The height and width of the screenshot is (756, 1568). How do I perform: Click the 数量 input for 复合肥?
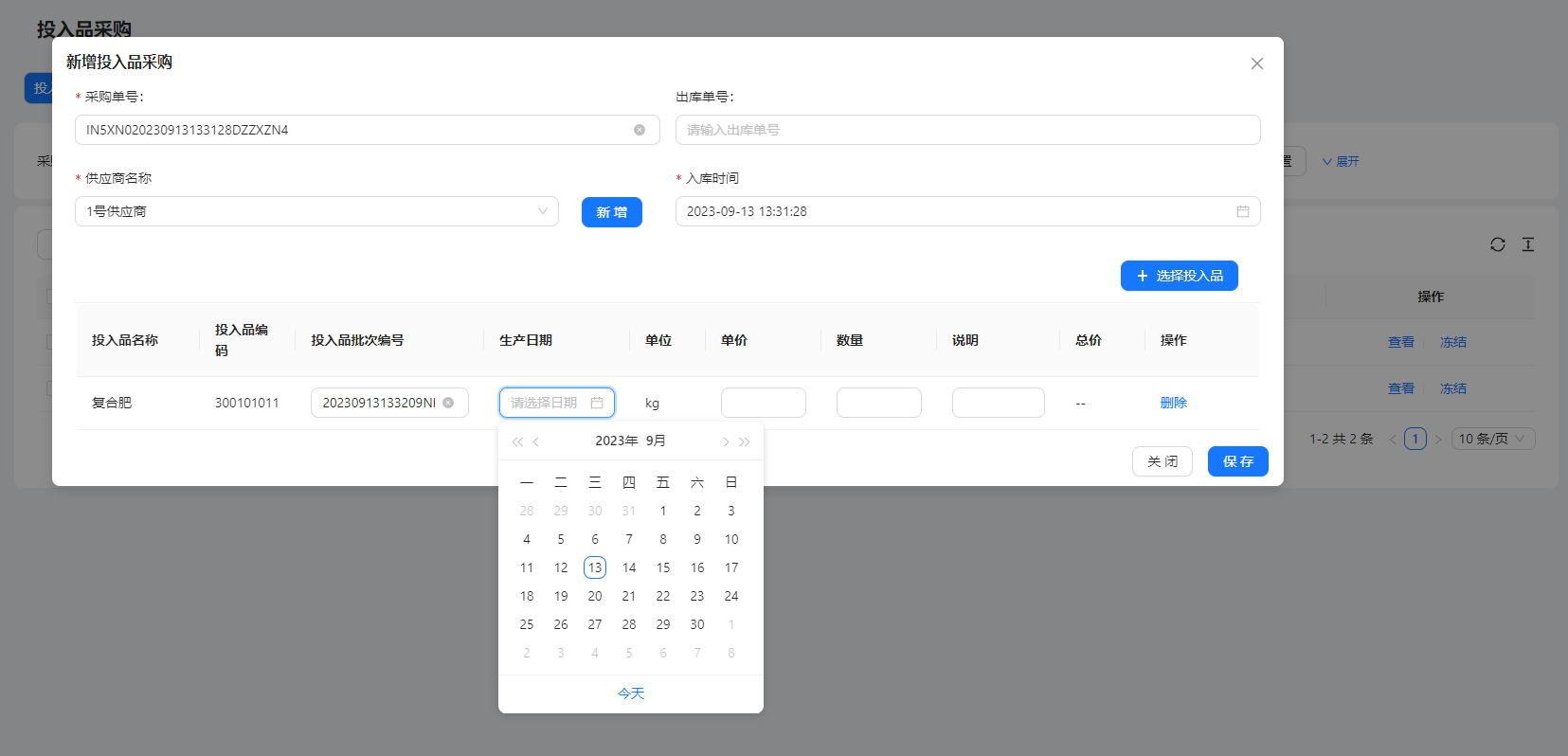[879, 403]
